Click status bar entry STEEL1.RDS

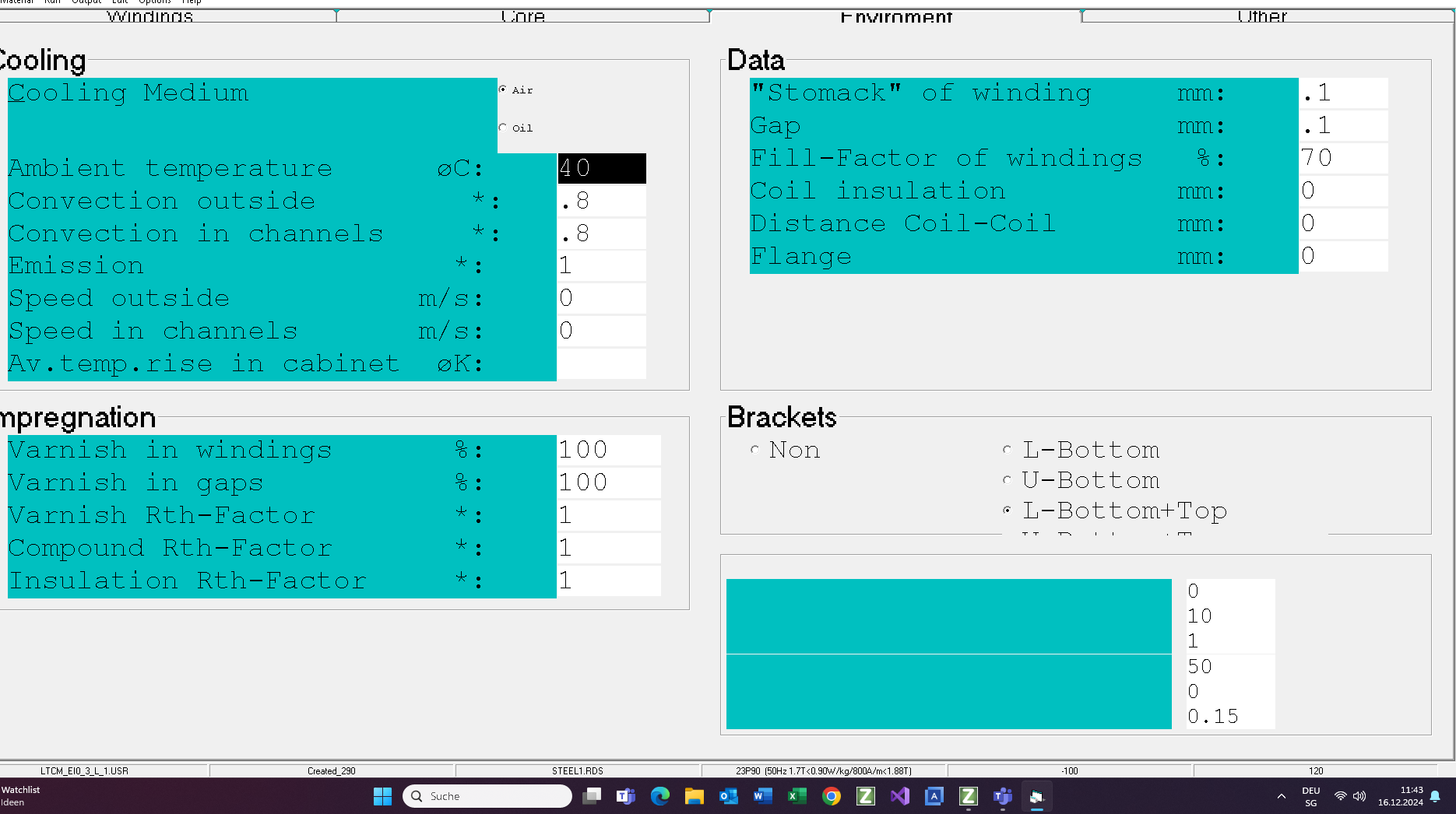coord(578,771)
